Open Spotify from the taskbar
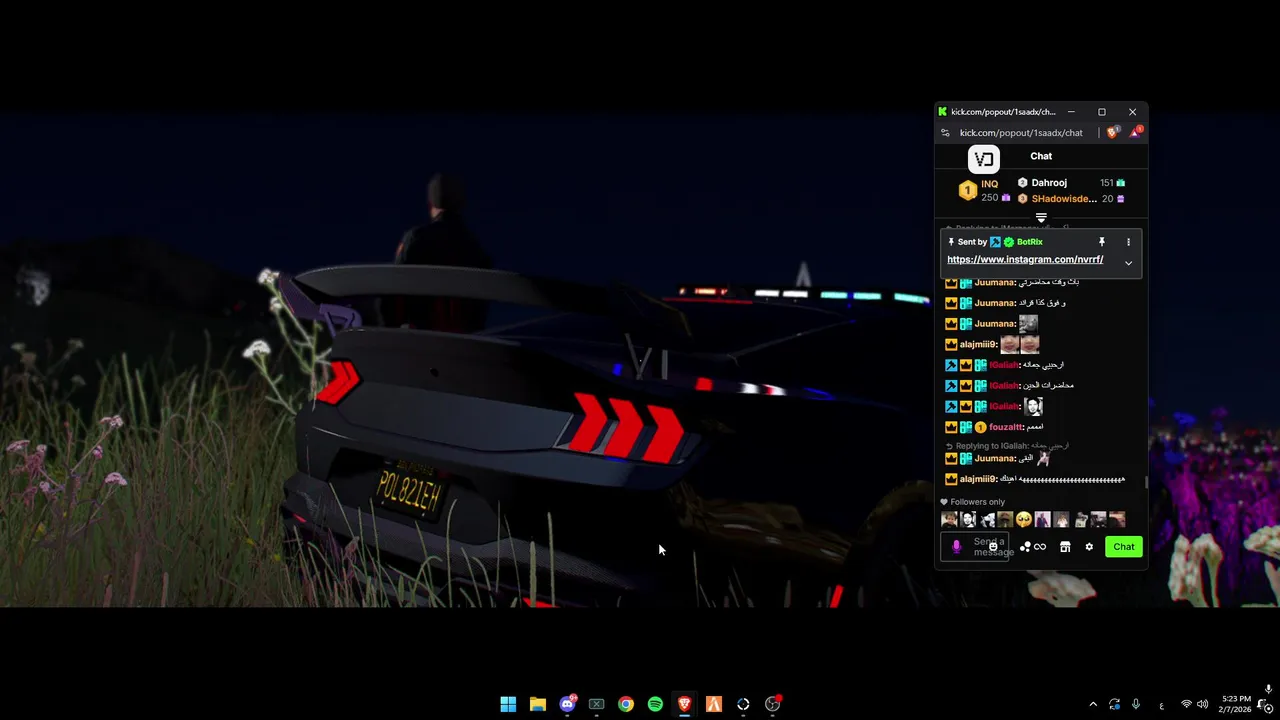Image resolution: width=1280 pixels, height=720 pixels. [655, 704]
